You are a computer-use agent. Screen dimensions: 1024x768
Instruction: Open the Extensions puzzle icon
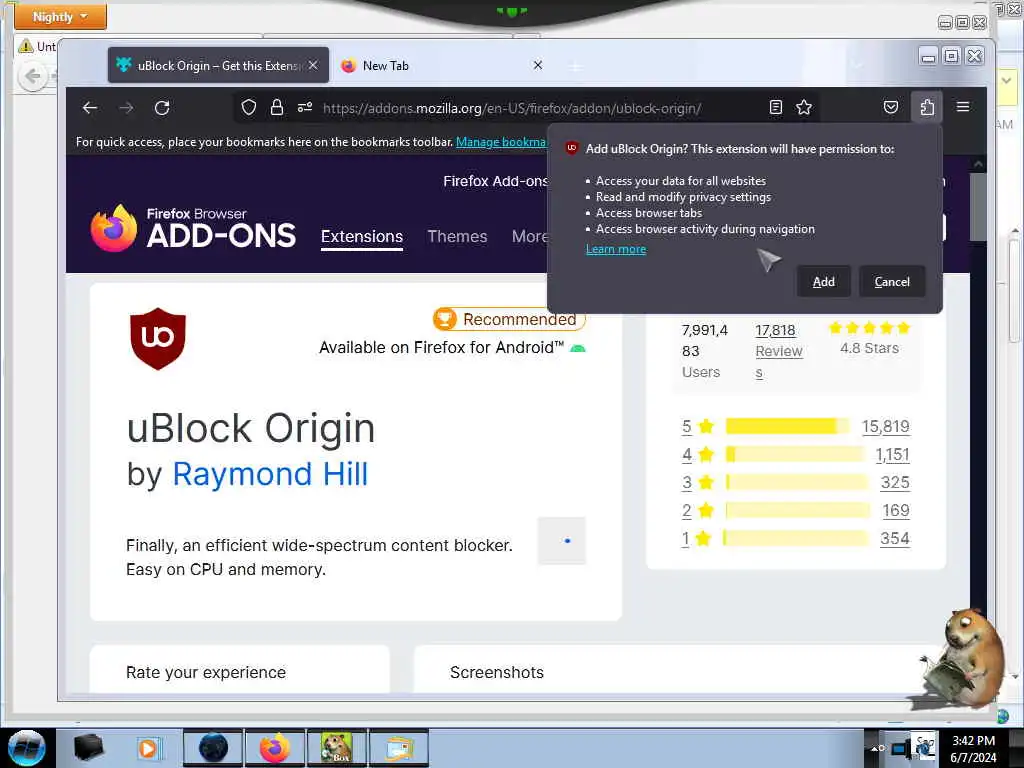[x=927, y=107]
